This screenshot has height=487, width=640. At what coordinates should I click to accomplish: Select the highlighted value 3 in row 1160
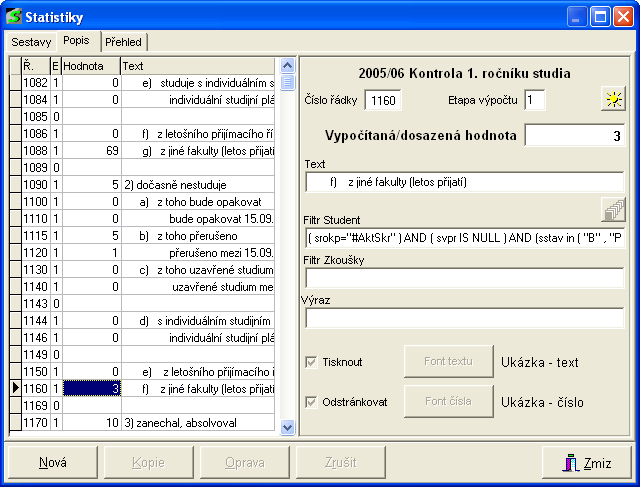click(x=91, y=388)
